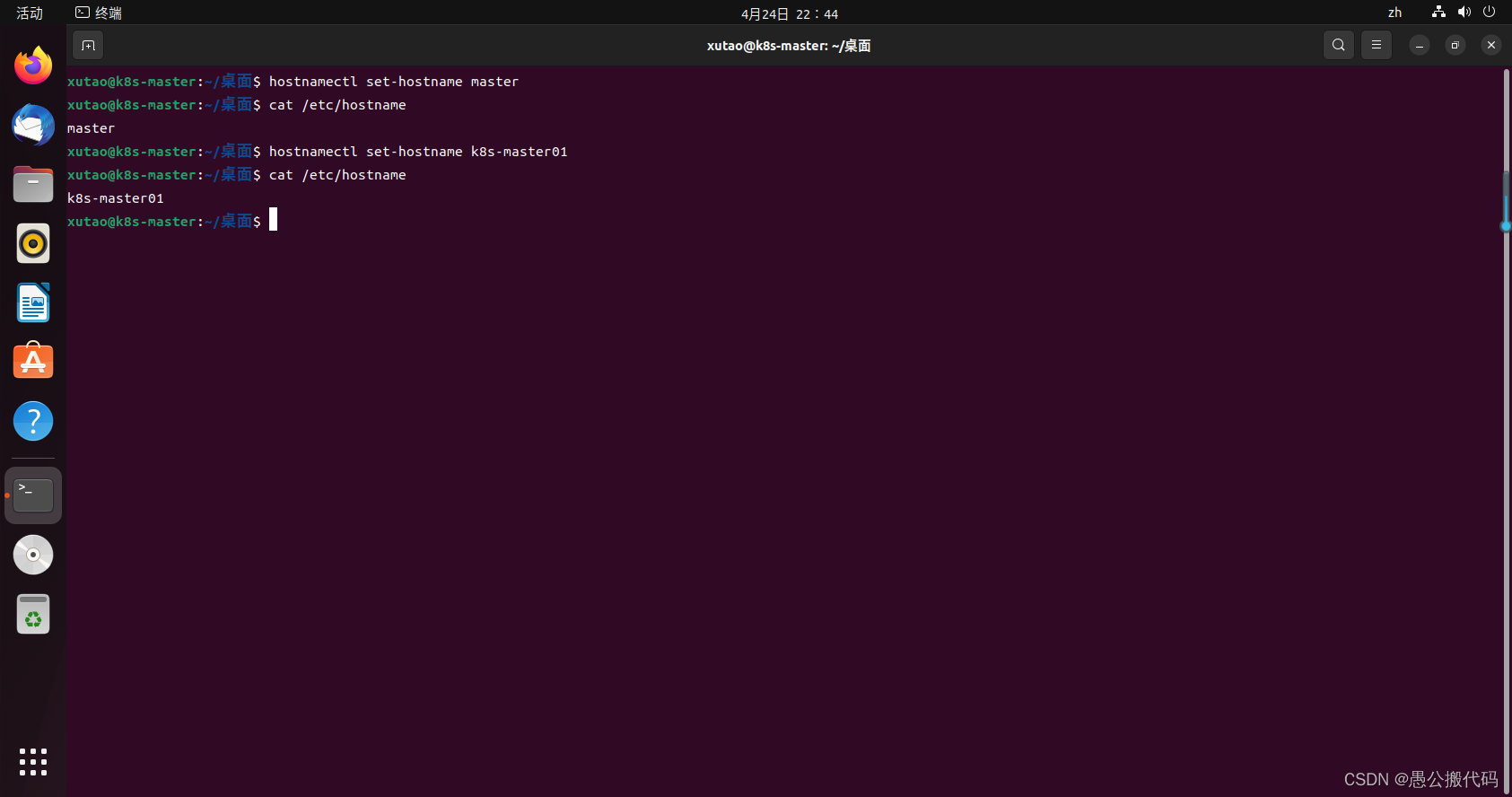This screenshot has width=1512, height=797.
Task: Minimize the terminal window
Action: point(1420,45)
